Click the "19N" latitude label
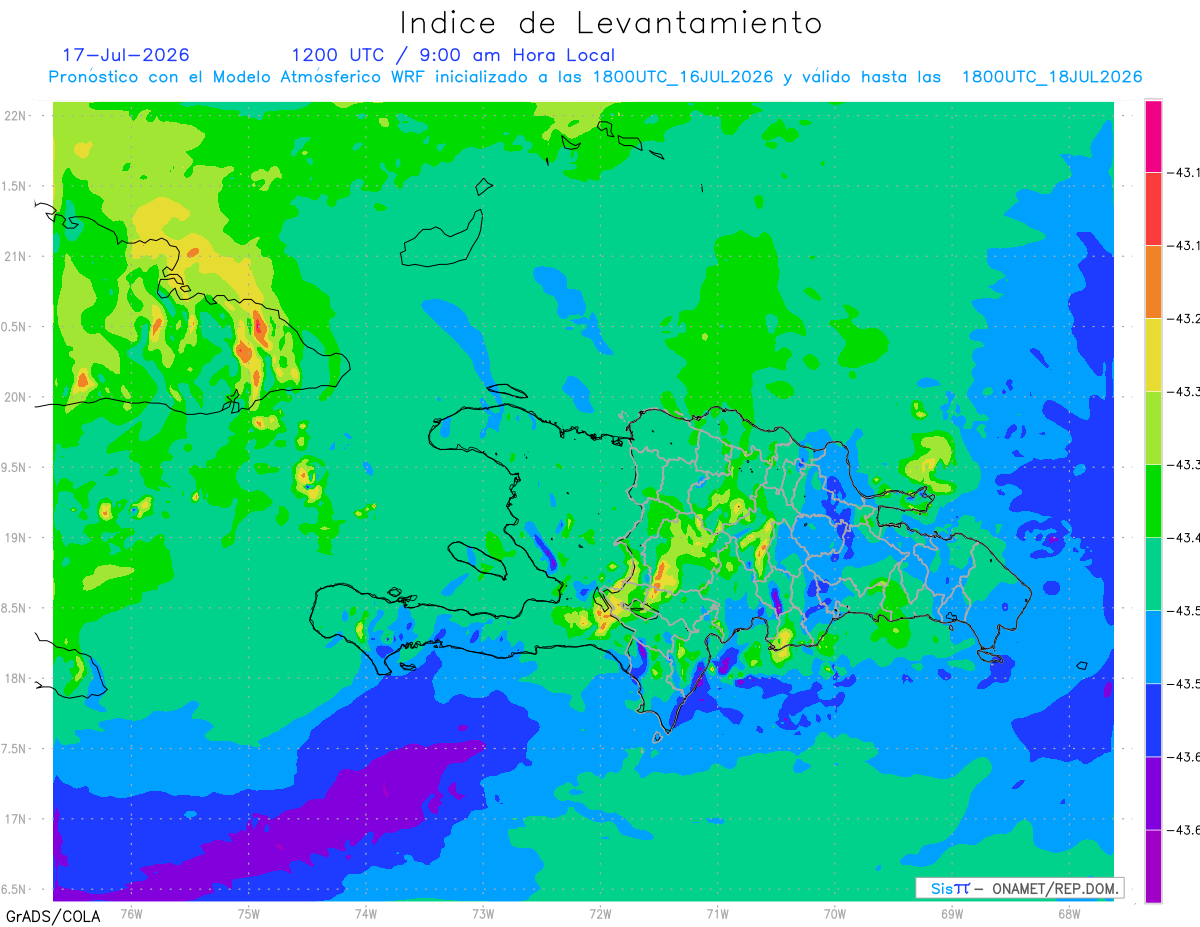Screen dimensions: 1200x927 [x=16, y=538]
